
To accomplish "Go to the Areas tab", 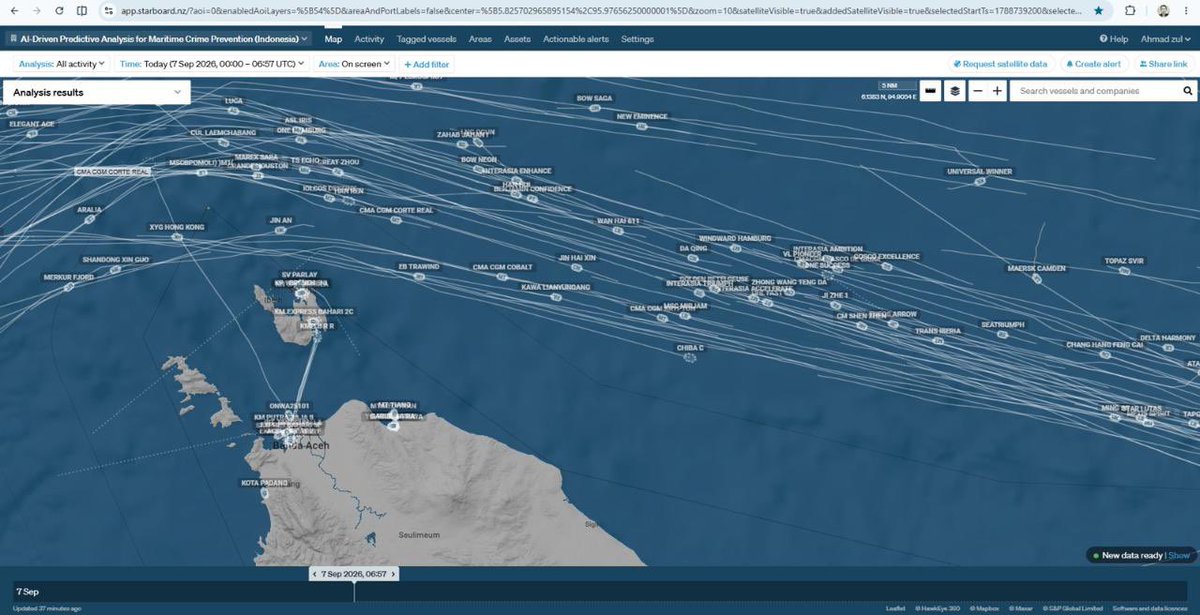I will click(x=480, y=39).
